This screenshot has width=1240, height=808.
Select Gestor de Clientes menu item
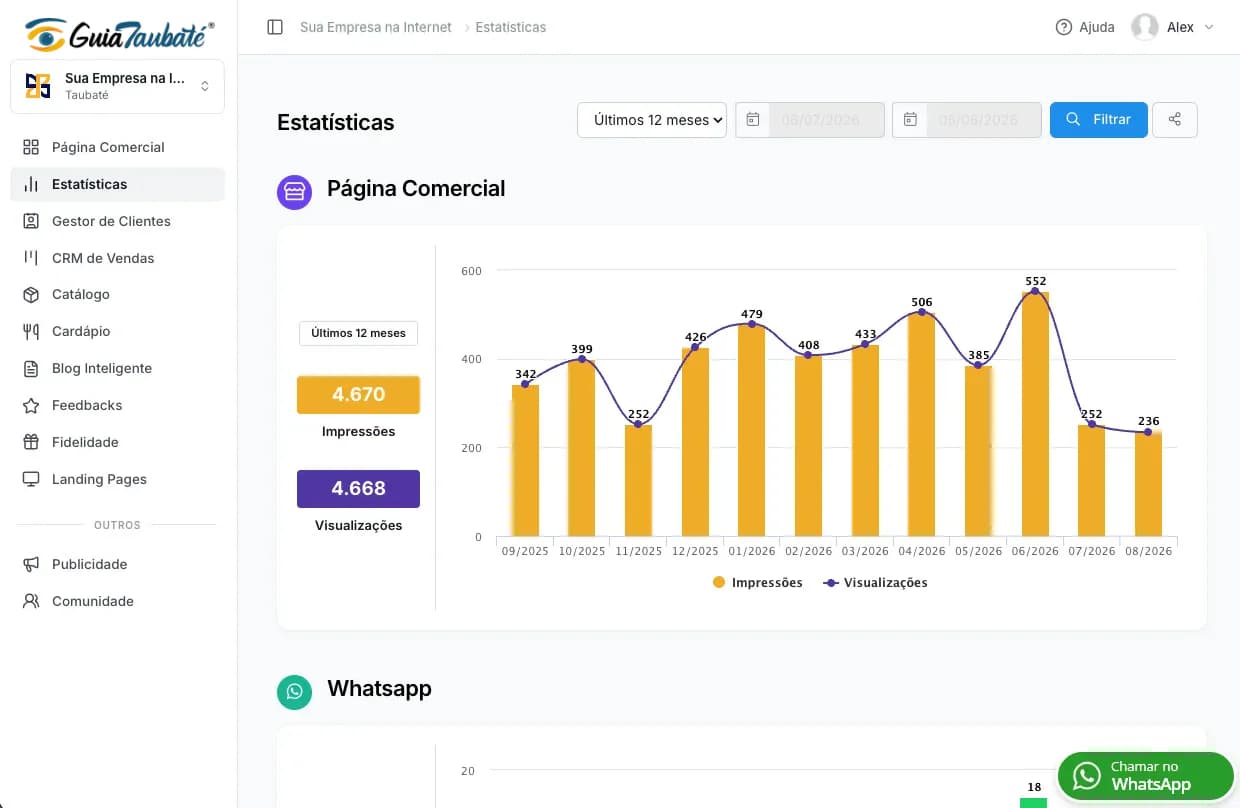pyautogui.click(x=118, y=221)
